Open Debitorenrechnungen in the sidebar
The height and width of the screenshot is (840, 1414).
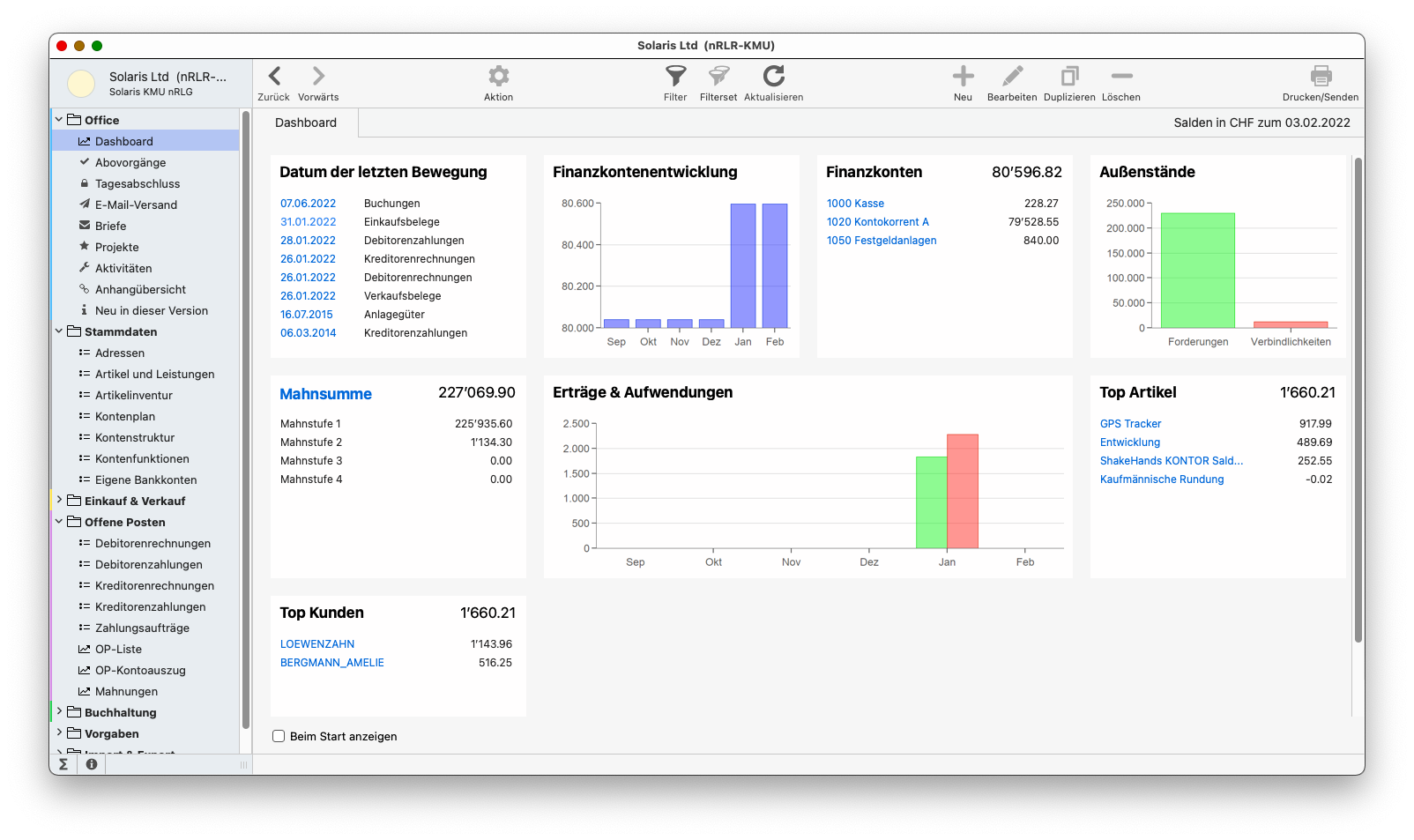[153, 543]
